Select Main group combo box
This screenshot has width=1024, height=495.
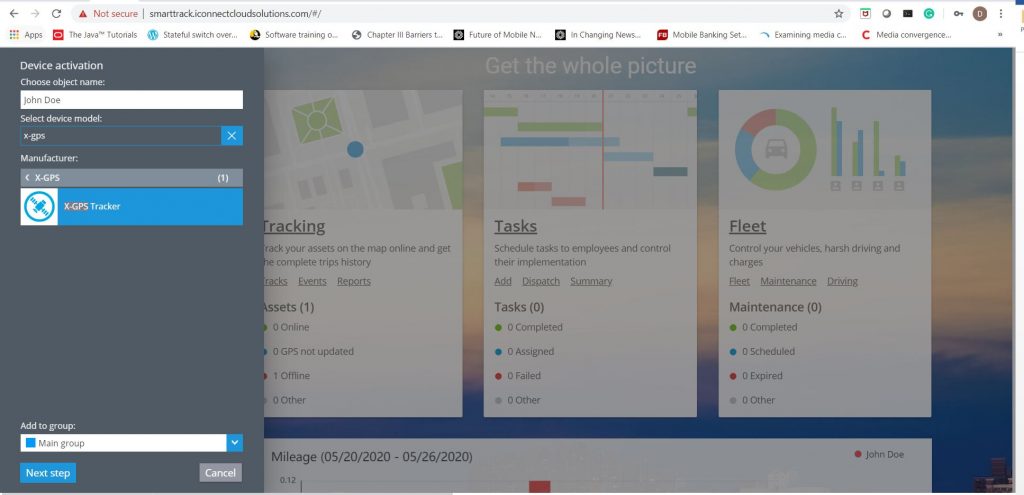point(122,443)
